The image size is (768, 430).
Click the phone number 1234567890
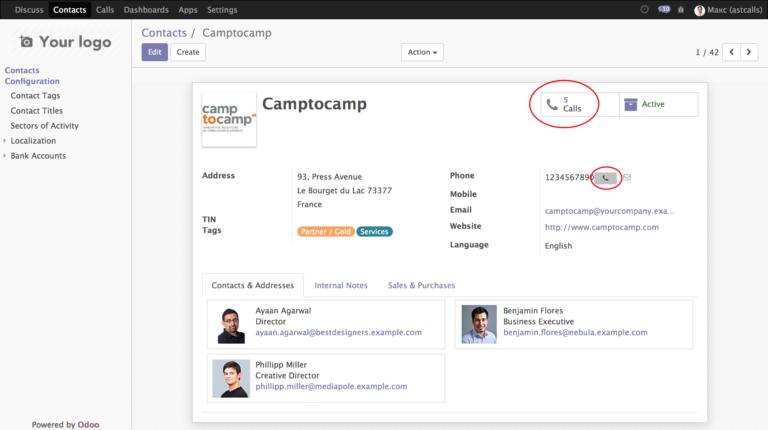point(569,177)
